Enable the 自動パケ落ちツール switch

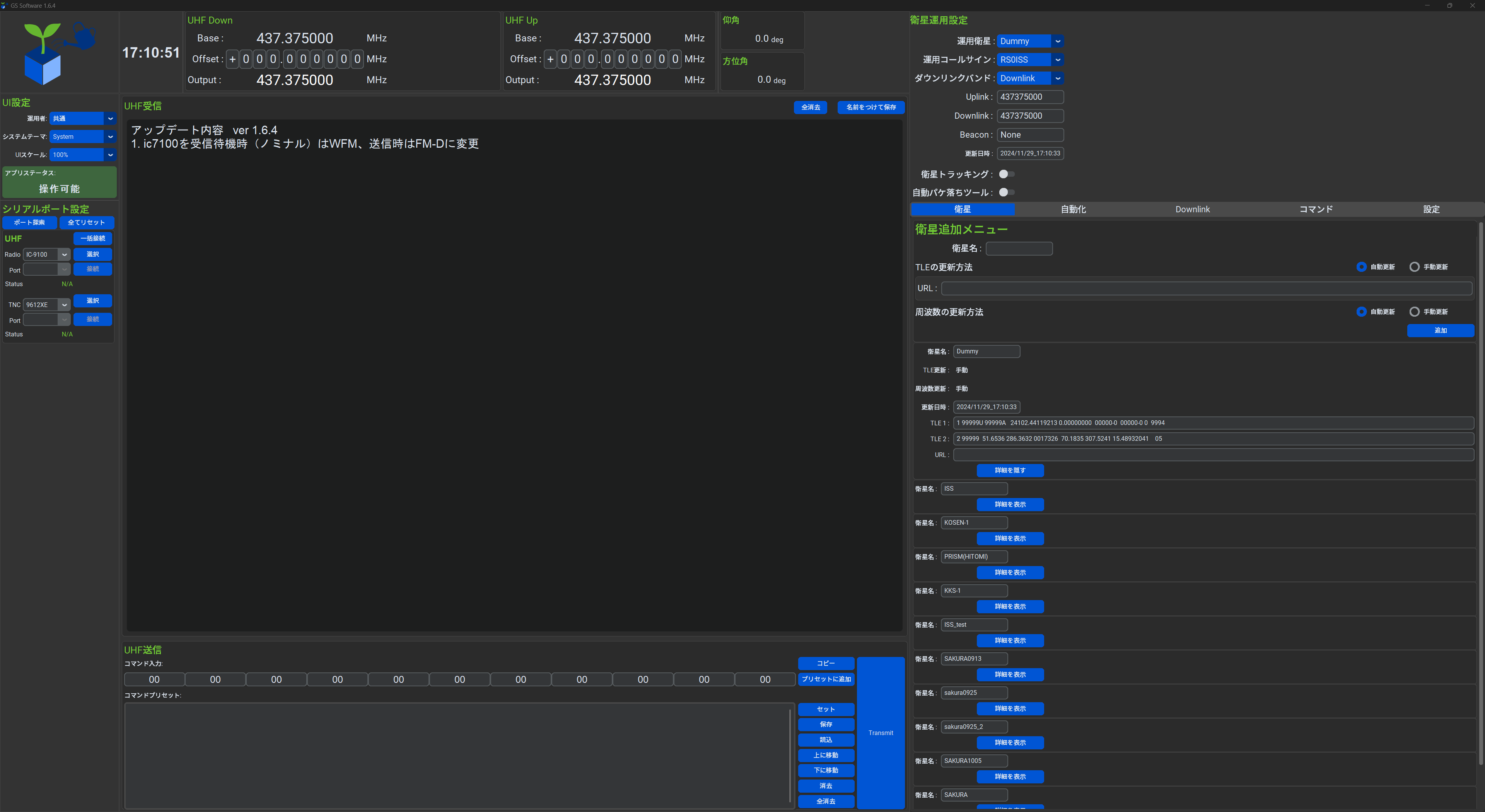point(1007,193)
